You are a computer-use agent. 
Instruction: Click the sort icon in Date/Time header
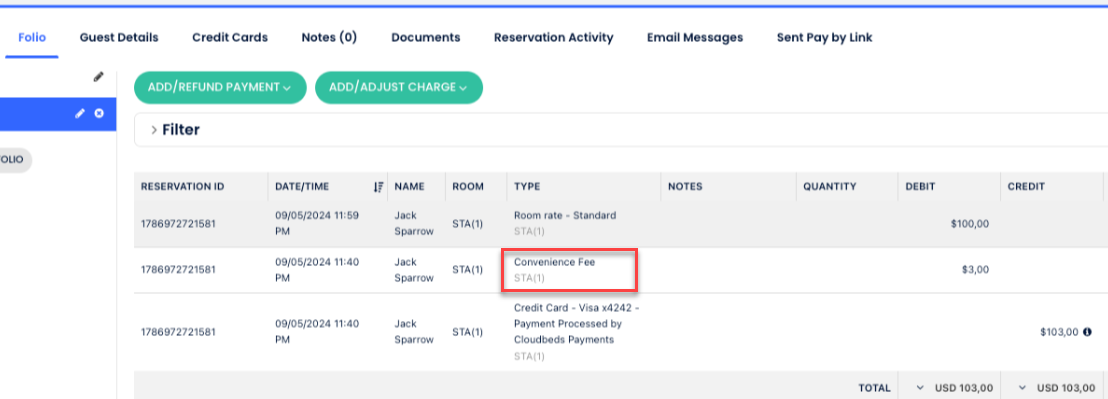tap(378, 187)
